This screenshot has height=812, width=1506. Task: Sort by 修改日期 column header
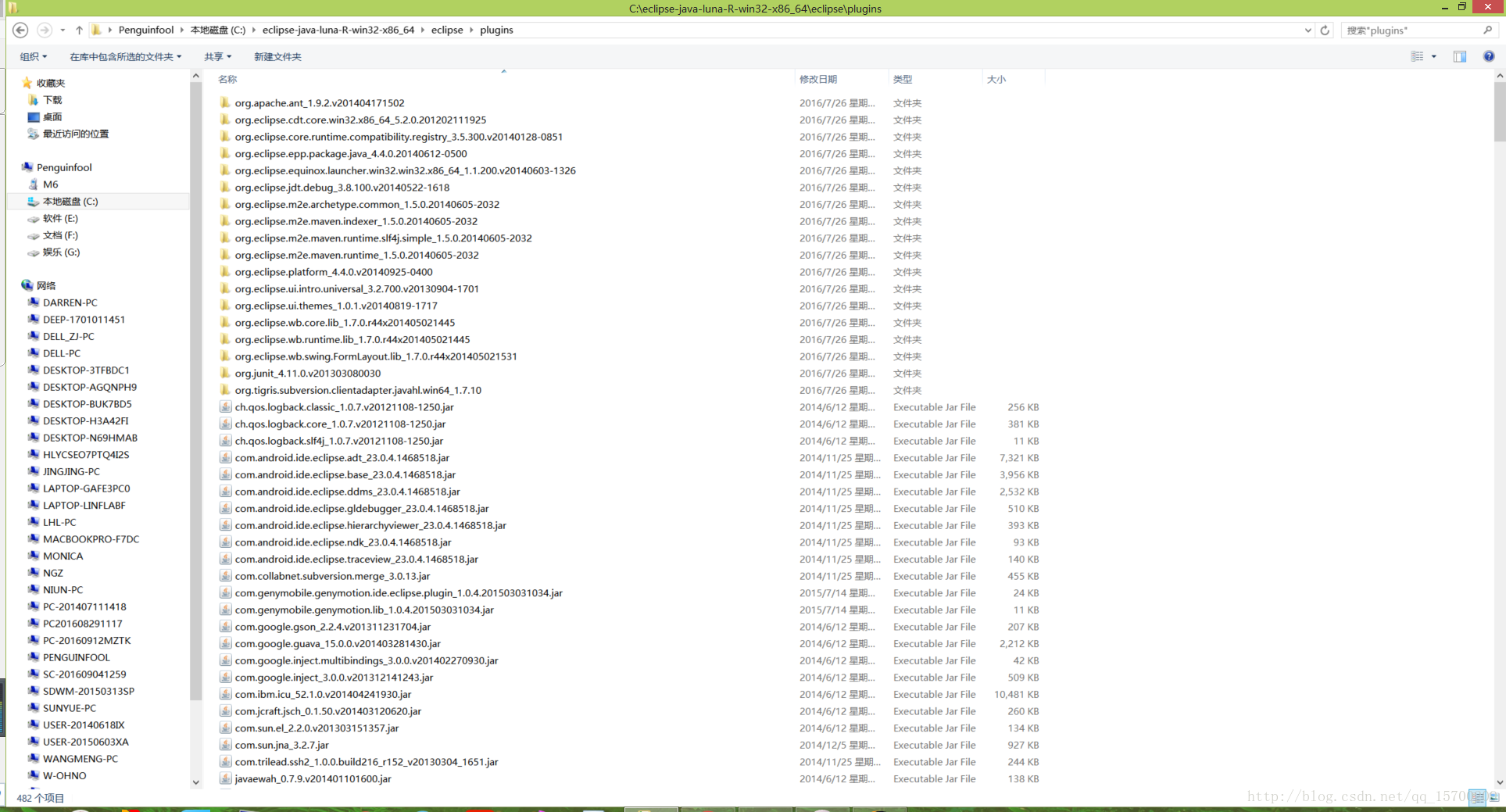[x=818, y=79]
